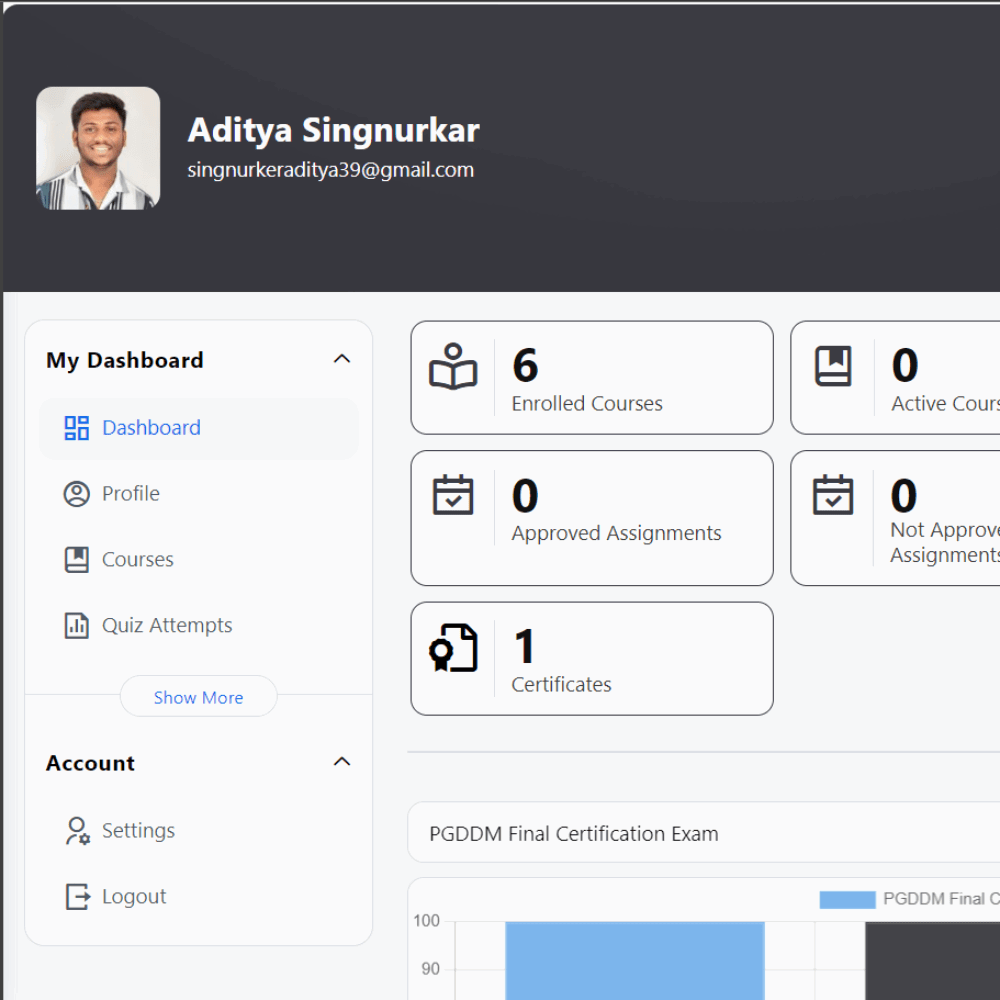Image resolution: width=1000 pixels, height=1000 pixels.
Task: Click the Enrolled Courses reading icon
Action: tap(453, 367)
